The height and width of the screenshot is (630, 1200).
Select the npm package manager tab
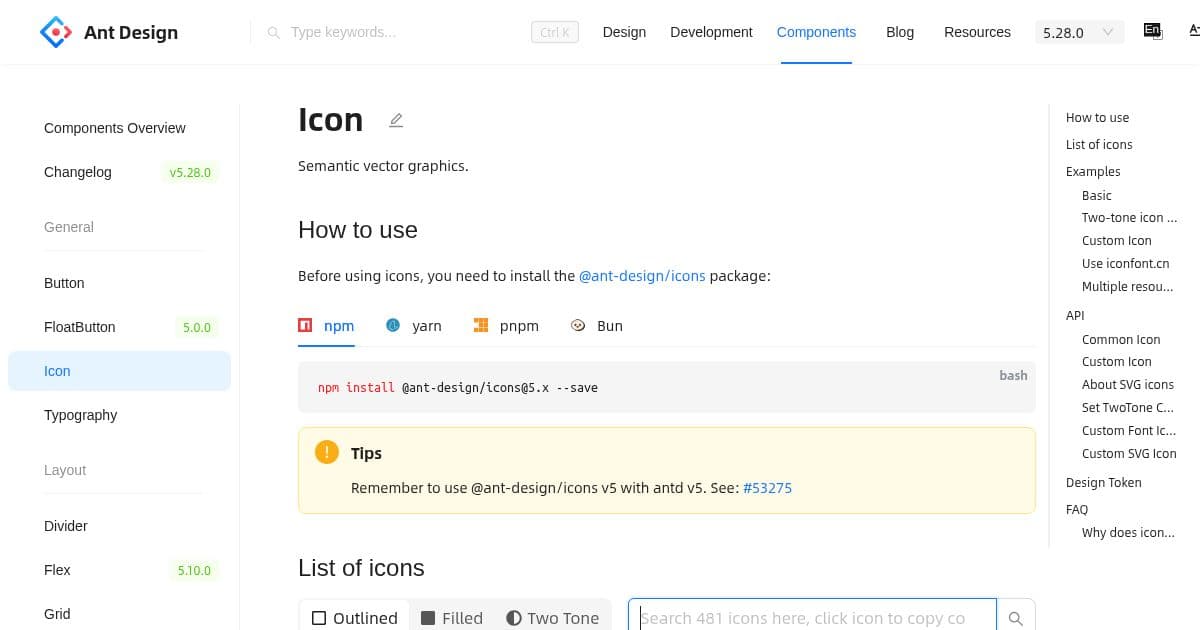tap(326, 326)
